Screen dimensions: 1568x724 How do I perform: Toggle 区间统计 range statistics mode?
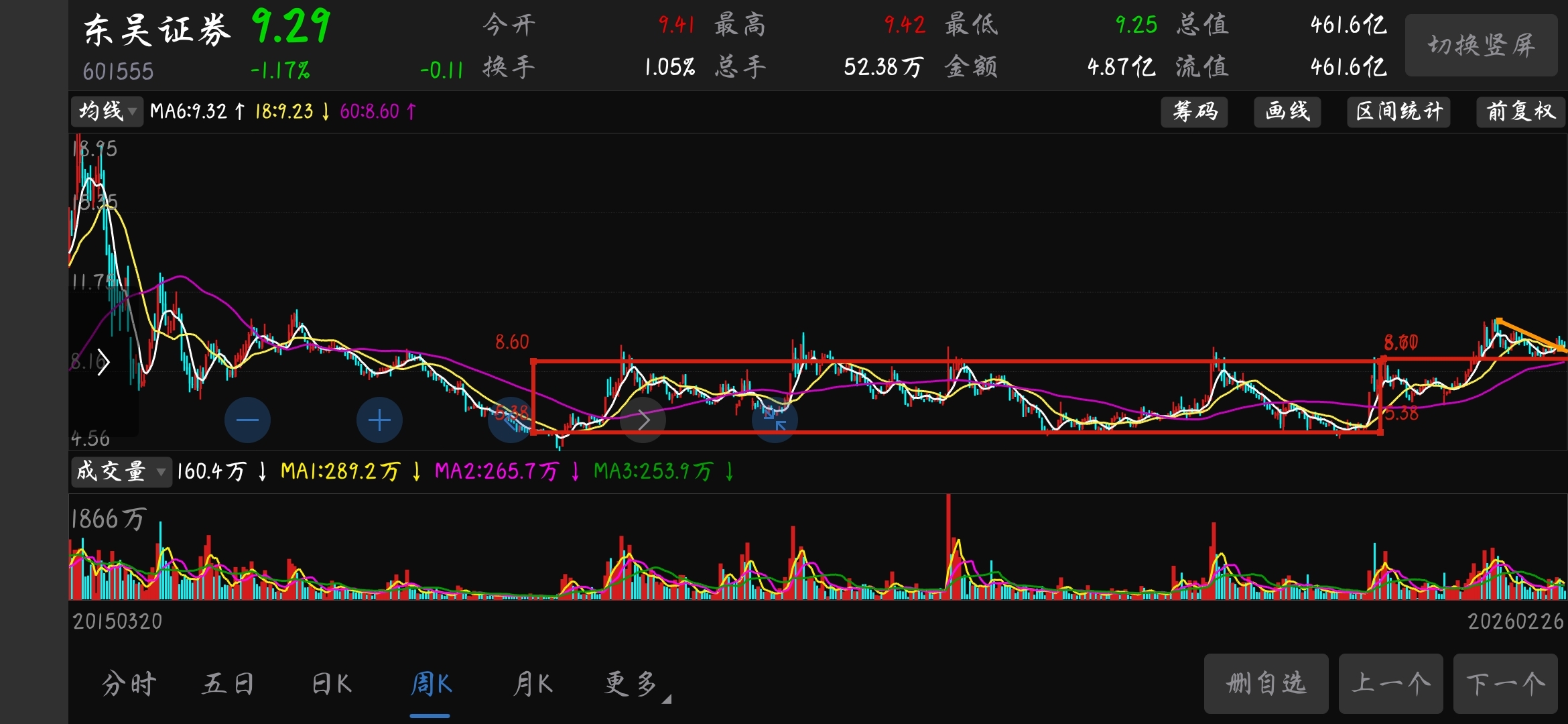pyautogui.click(x=1398, y=111)
